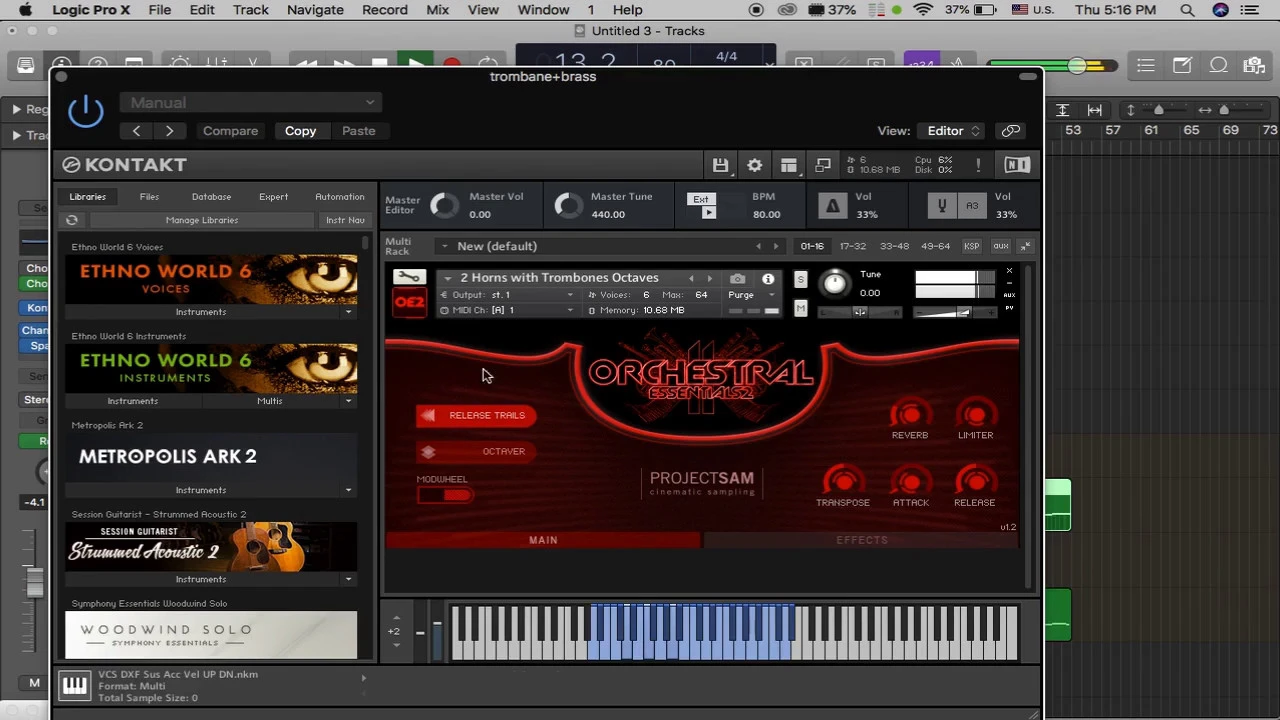Image resolution: width=1280 pixels, height=720 pixels.
Task: Toggle the Octaver switch
Action: click(x=476, y=452)
